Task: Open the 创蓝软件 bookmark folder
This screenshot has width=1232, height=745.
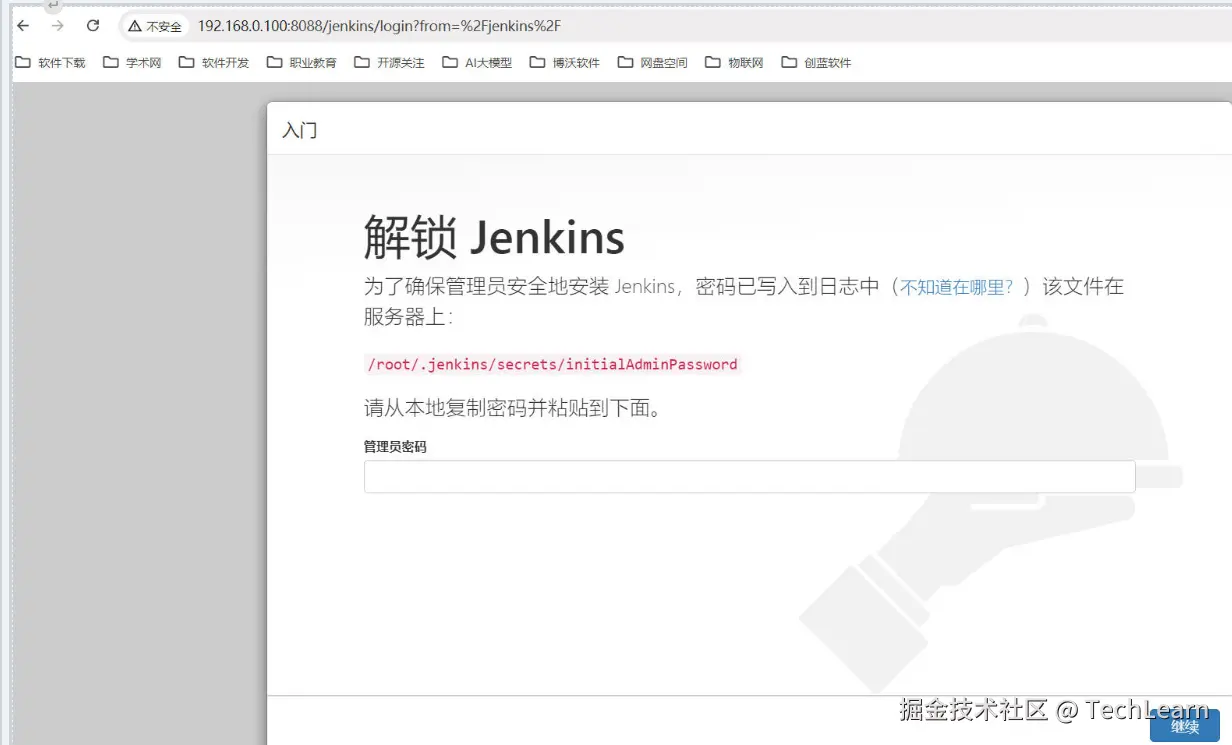Action: click(x=816, y=62)
